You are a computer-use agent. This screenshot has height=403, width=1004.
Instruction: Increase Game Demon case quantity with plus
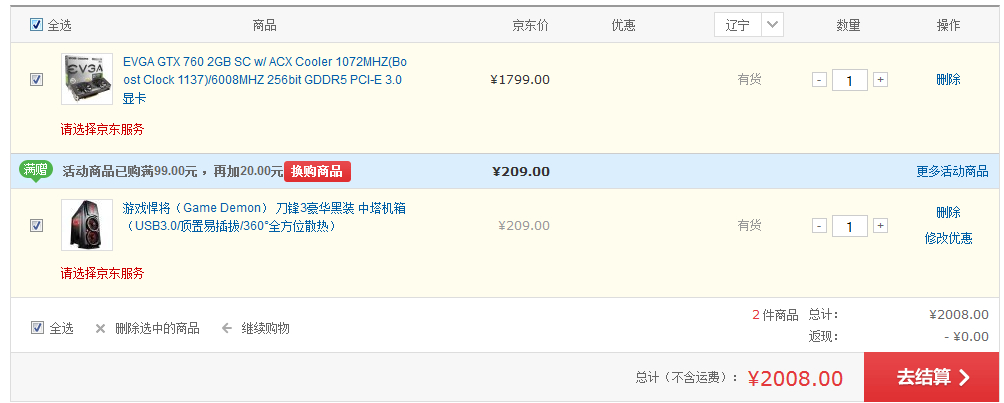880,226
